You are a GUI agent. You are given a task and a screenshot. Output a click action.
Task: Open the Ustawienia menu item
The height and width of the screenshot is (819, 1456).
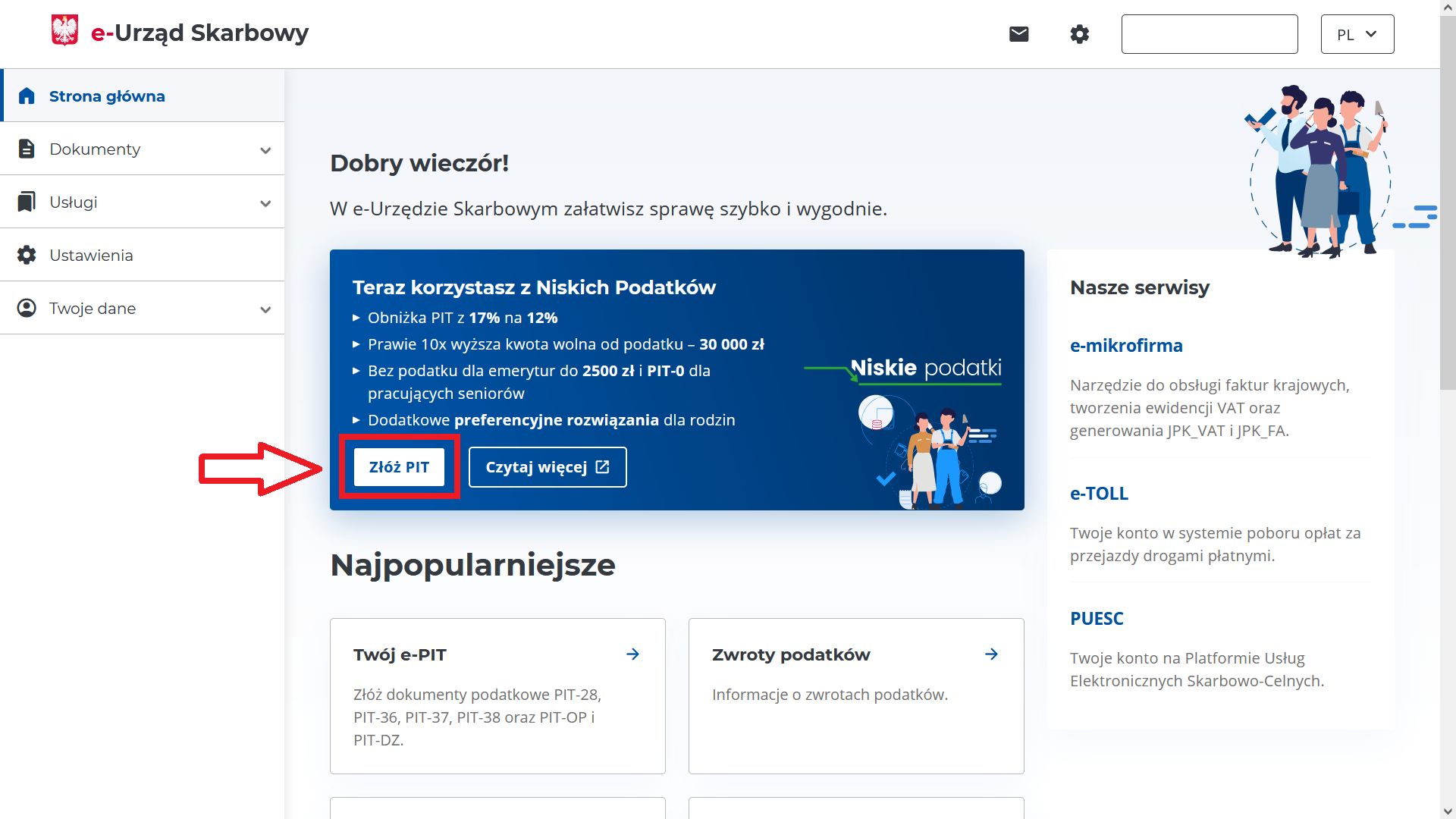click(x=91, y=256)
